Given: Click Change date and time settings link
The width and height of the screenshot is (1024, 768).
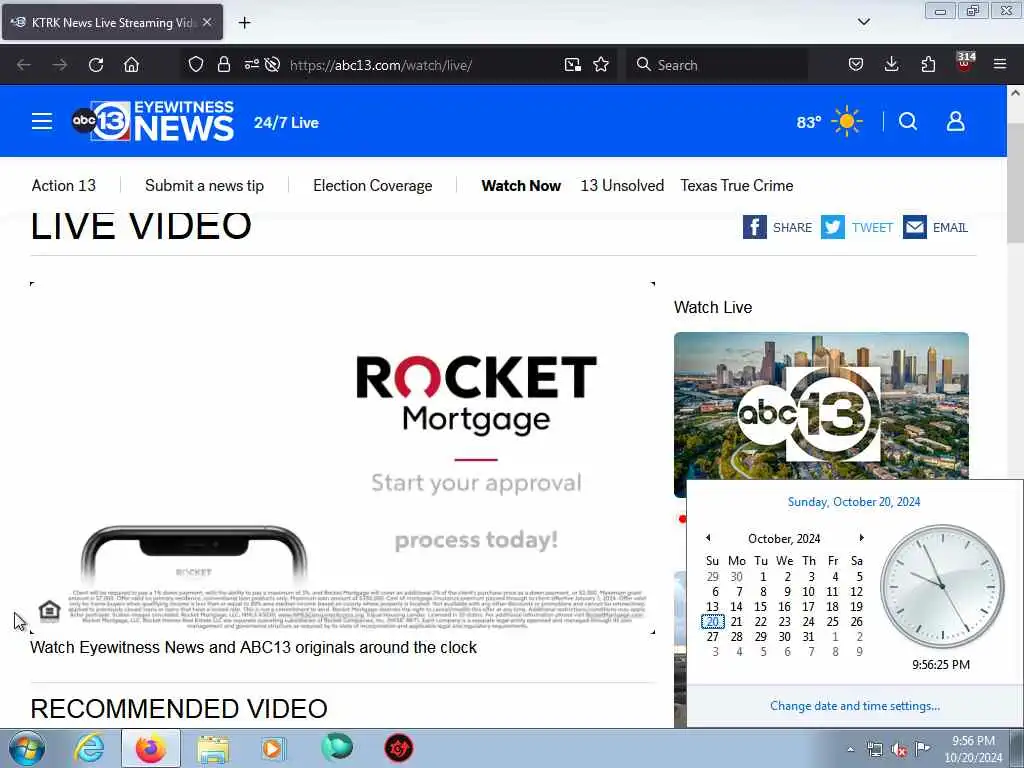Looking at the screenshot, I should (855, 705).
